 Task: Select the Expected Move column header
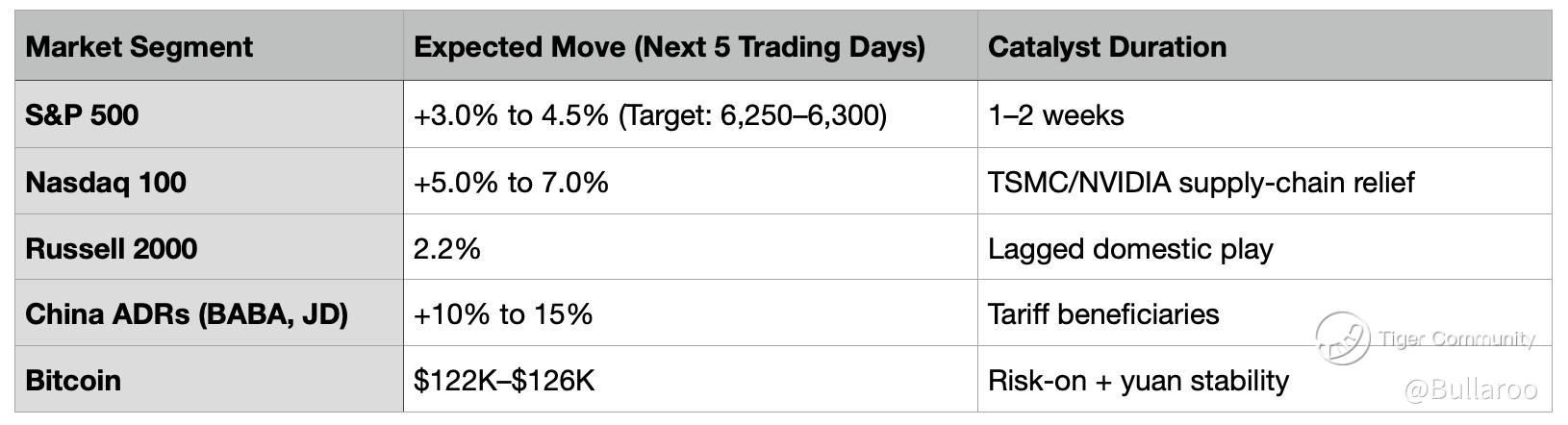(x=670, y=47)
